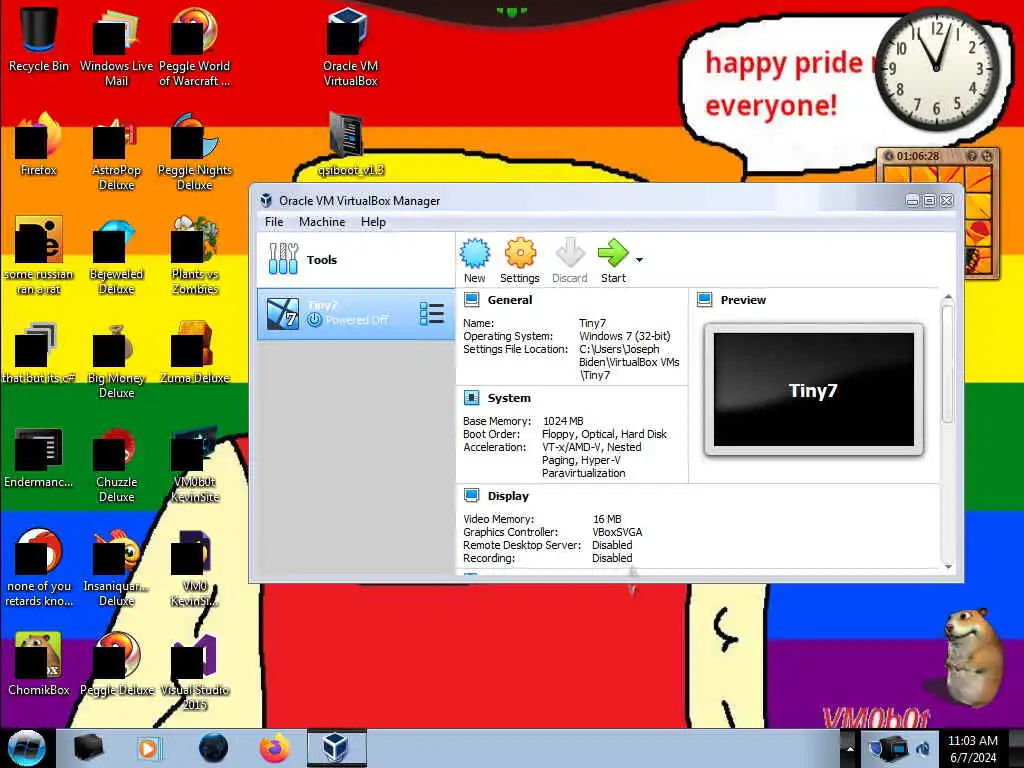Viewport: 1024px width, 768px height.
Task: Click the Display section monitor icon
Action: point(471,496)
